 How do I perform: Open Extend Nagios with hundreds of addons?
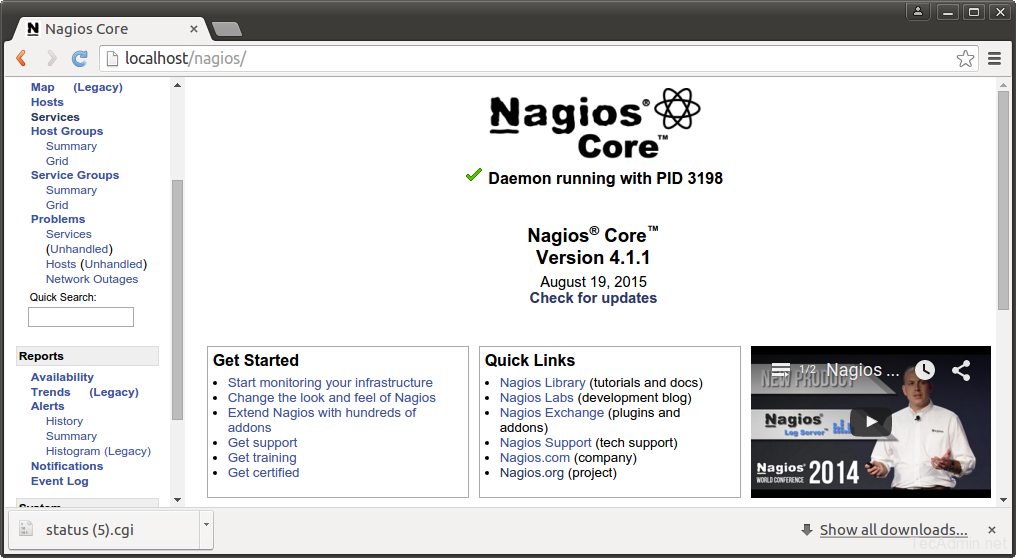coord(322,420)
